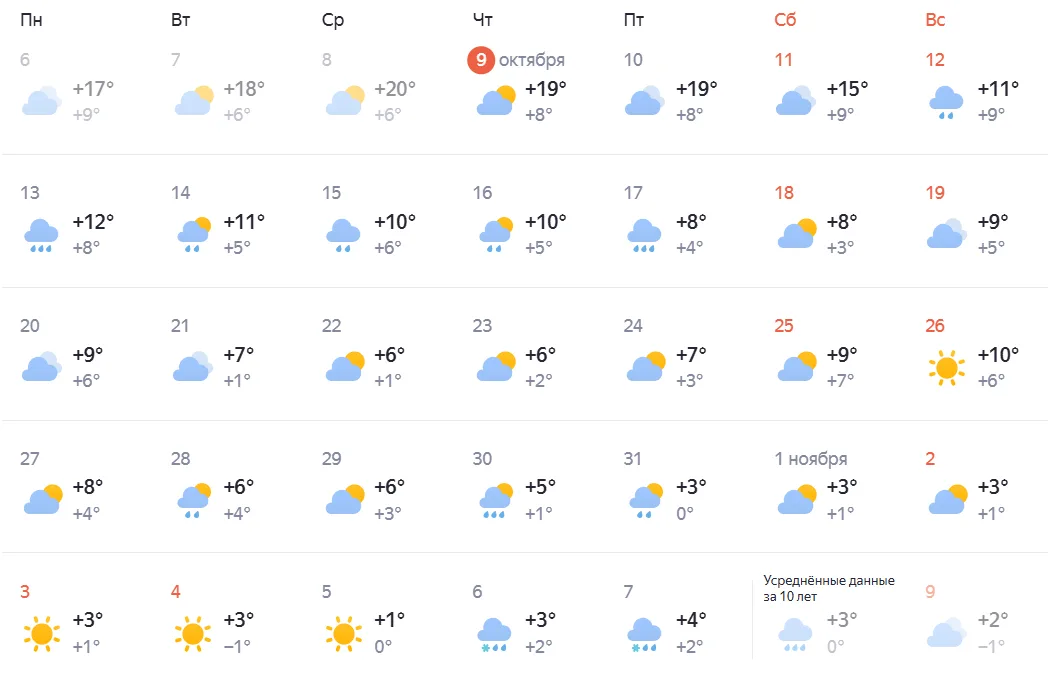Click the 'Пн' weekday column header
1048x676 pixels.
click(31, 20)
